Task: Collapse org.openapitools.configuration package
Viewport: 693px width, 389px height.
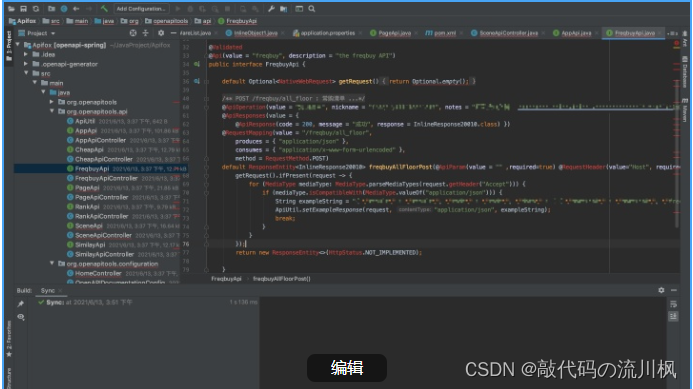Action: pos(52,263)
